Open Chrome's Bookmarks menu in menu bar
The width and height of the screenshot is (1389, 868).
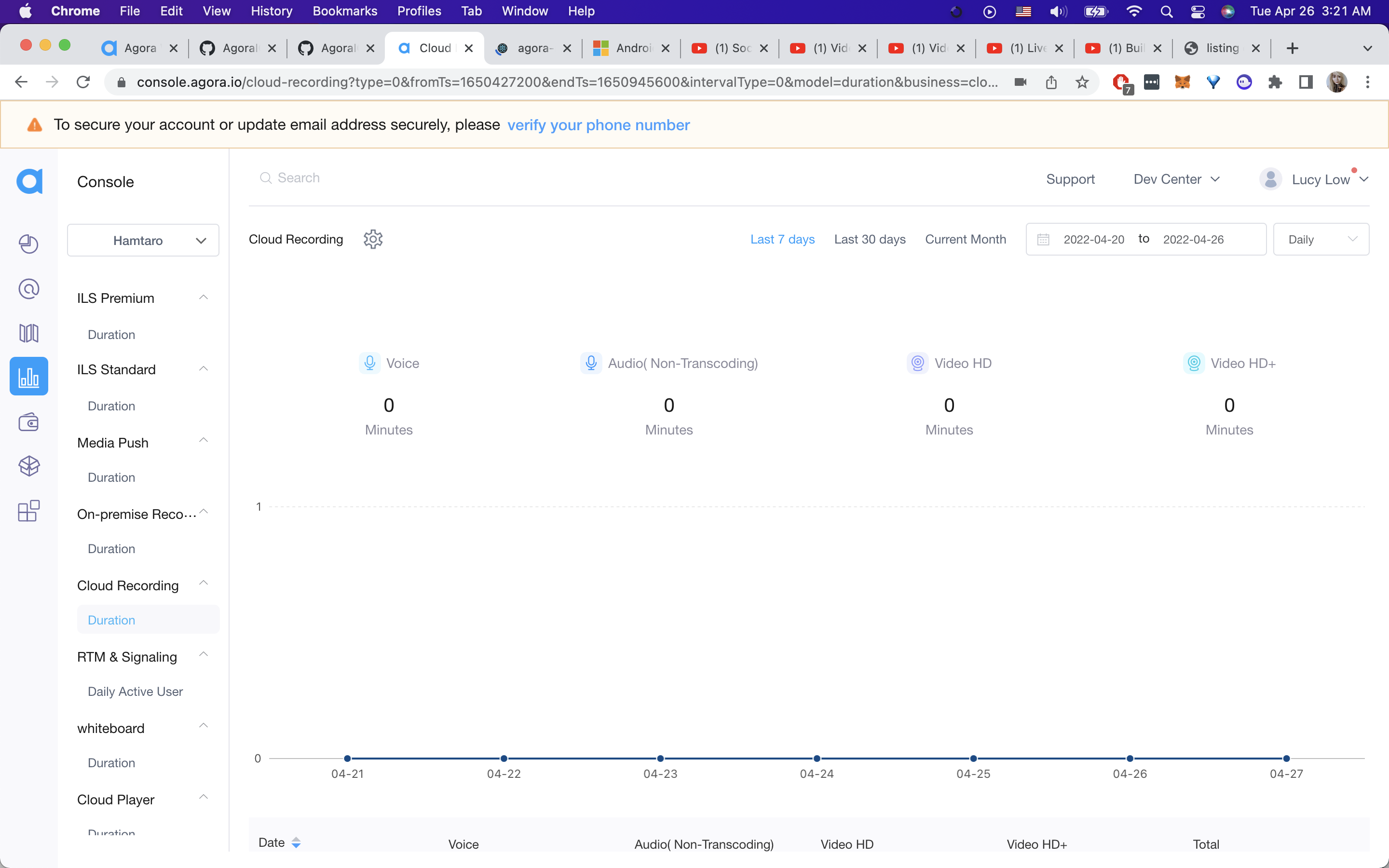pyautogui.click(x=344, y=11)
